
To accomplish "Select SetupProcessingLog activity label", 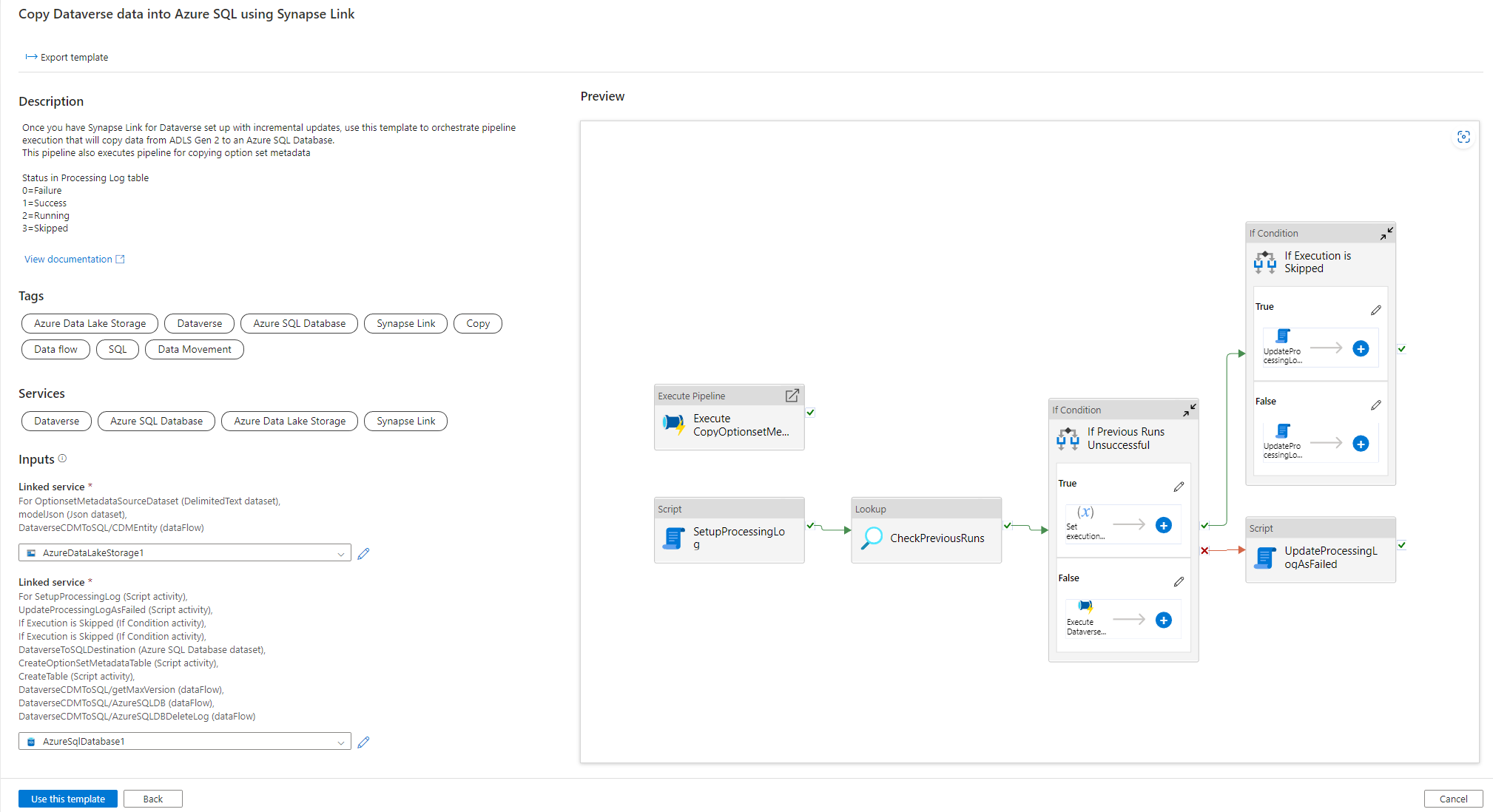I will [739, 538].
